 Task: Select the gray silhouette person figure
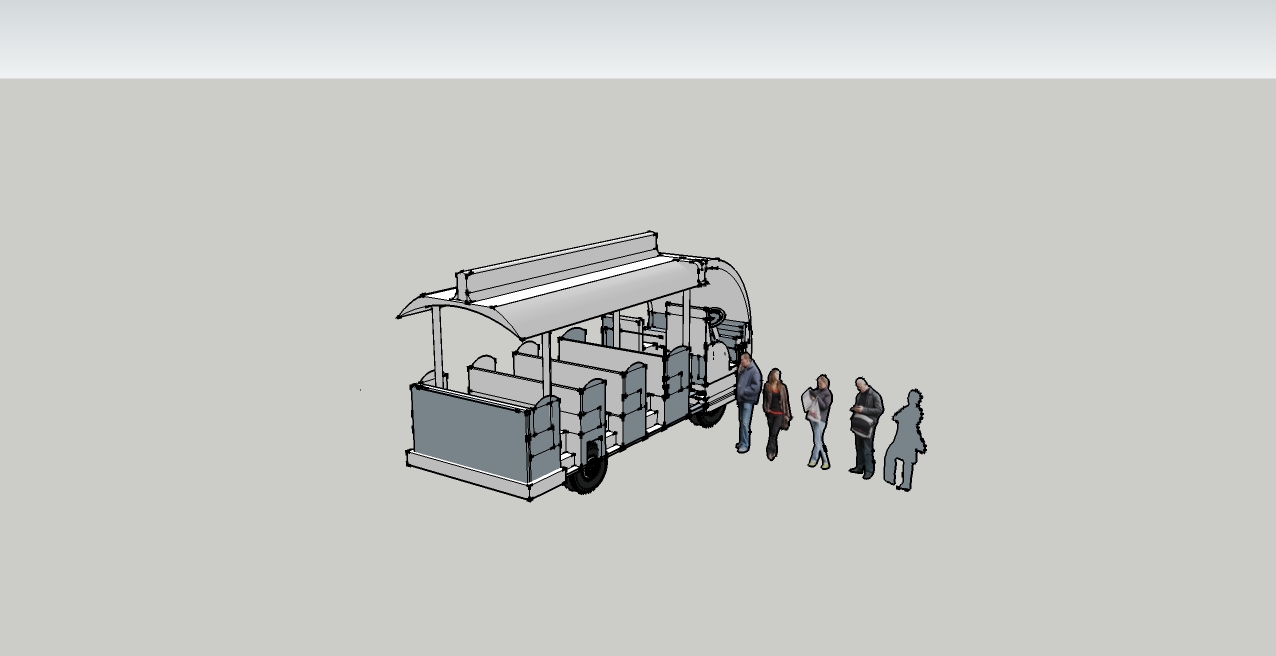click(905, 438)
